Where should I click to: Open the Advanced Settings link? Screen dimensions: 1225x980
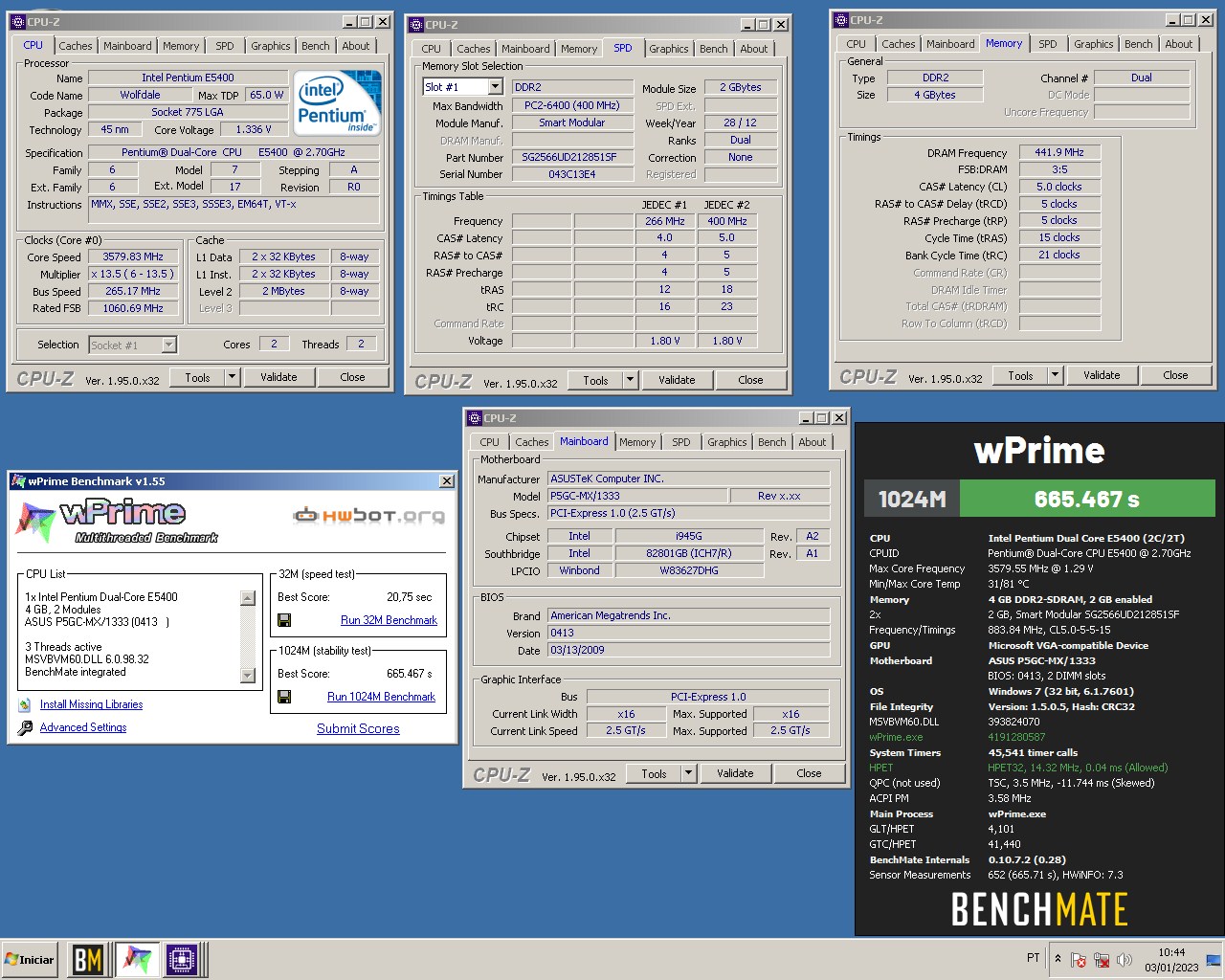point(83,727)
